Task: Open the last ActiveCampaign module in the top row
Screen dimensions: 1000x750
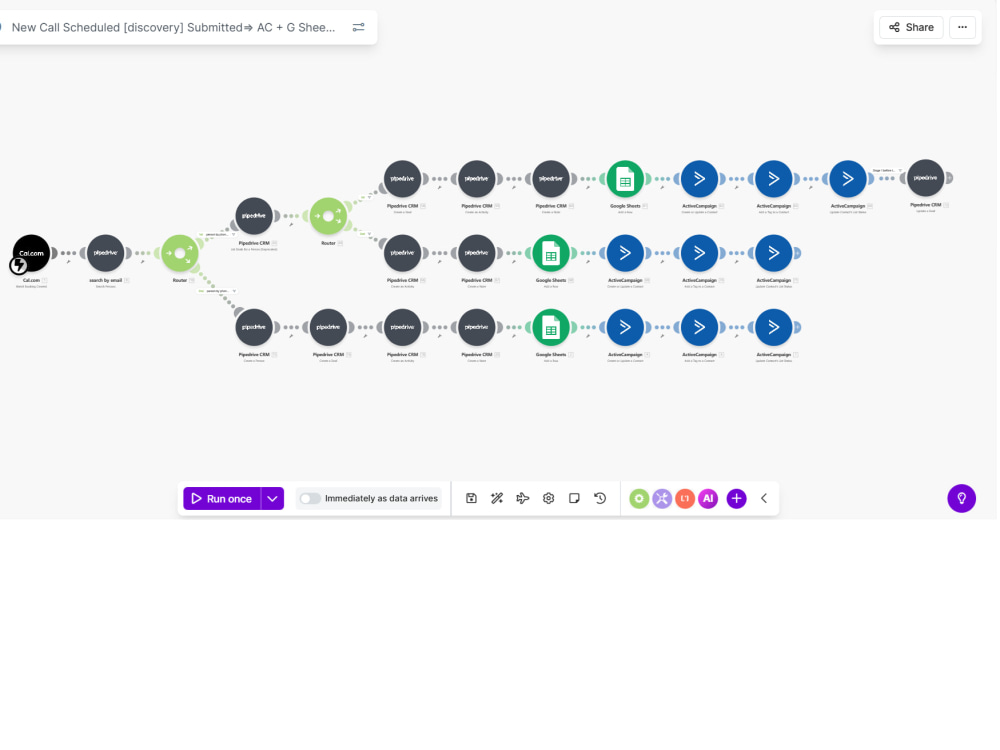Action: (x=848, y=179)
